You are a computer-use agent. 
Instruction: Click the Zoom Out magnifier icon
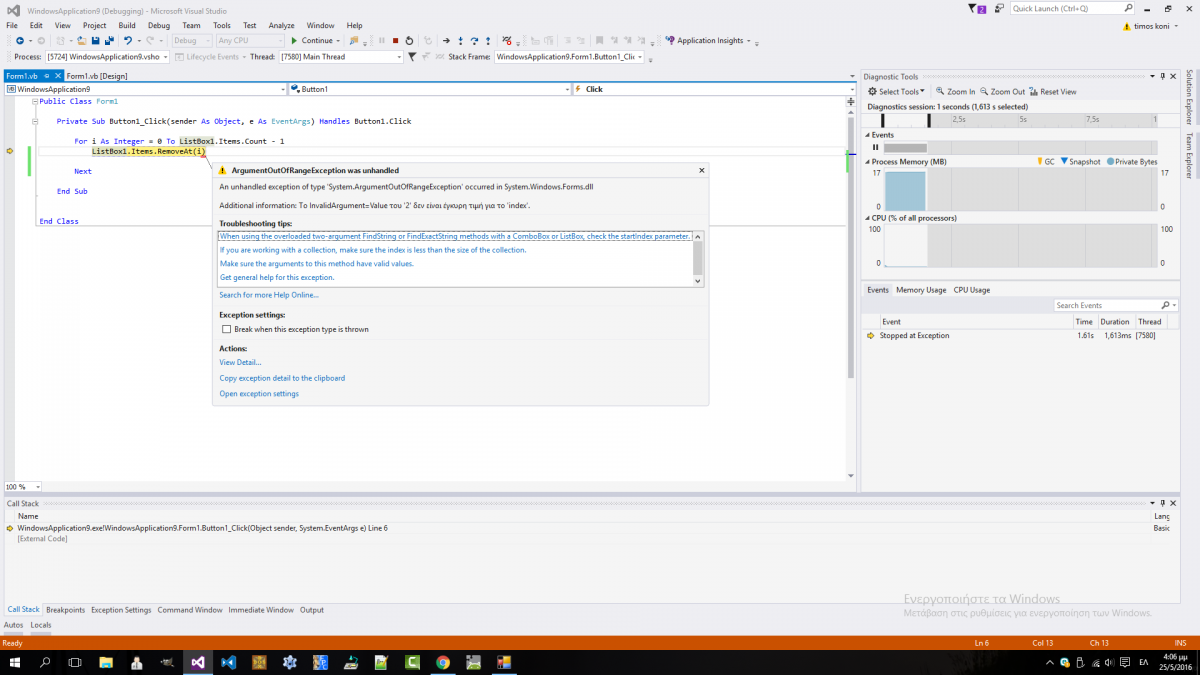(985, 92)
